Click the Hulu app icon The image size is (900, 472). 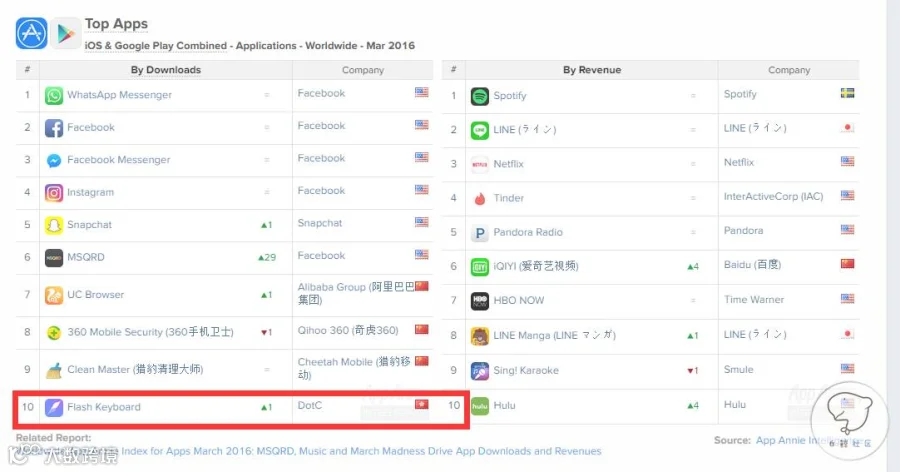(x=480, y=406)
